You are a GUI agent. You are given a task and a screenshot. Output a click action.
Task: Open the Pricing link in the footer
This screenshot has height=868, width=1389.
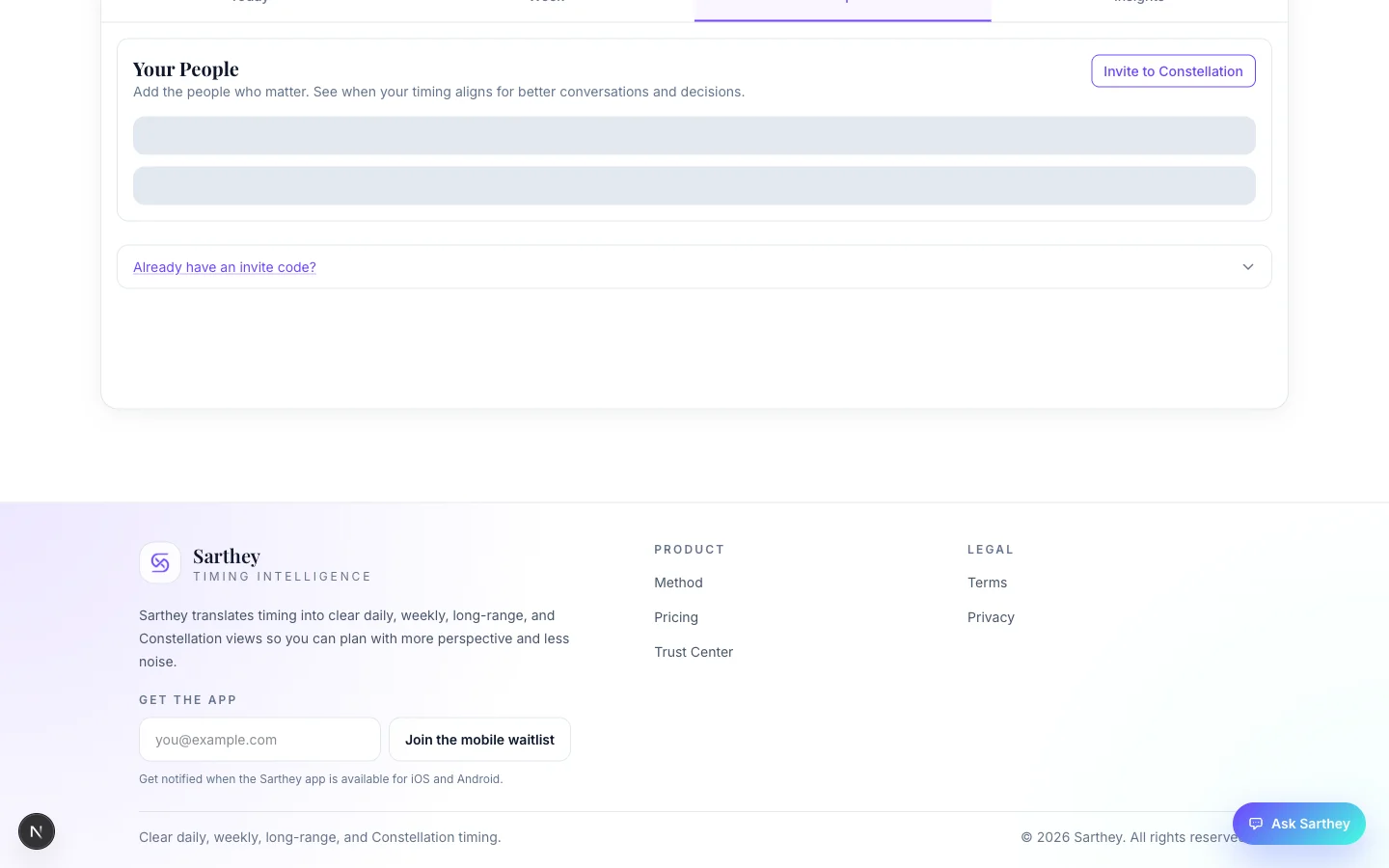[x=675, y=617]
